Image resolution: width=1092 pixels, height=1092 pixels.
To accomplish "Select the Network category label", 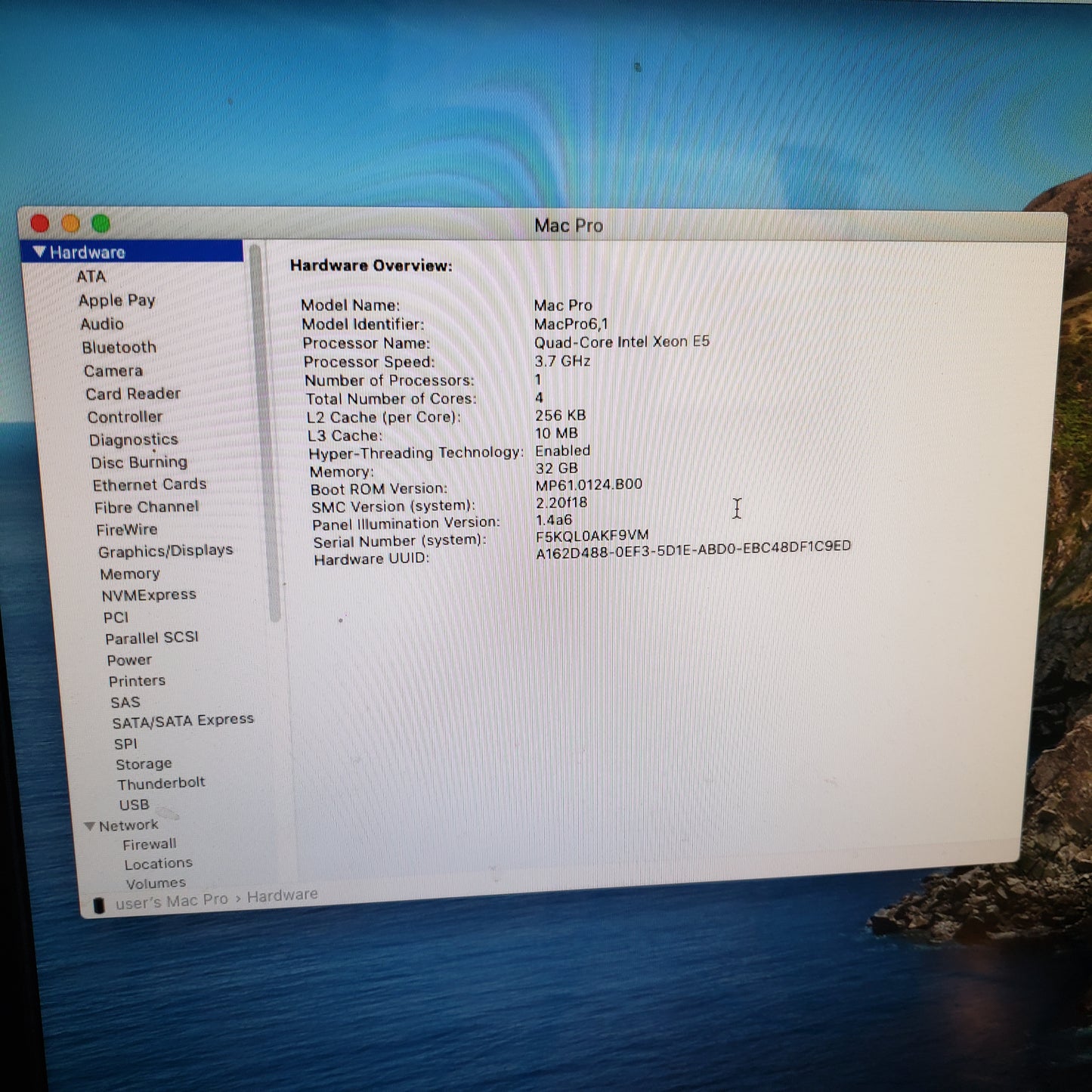I will point(128,825).
